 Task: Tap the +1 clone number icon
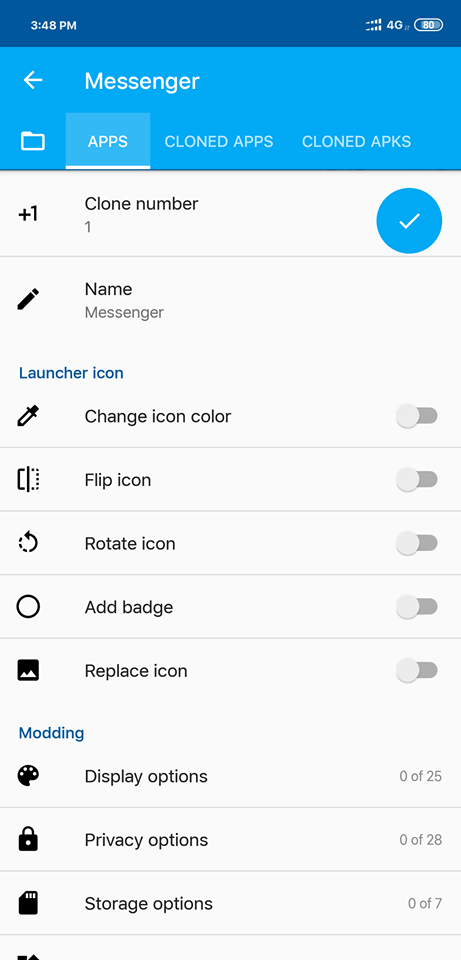[28, 214]
